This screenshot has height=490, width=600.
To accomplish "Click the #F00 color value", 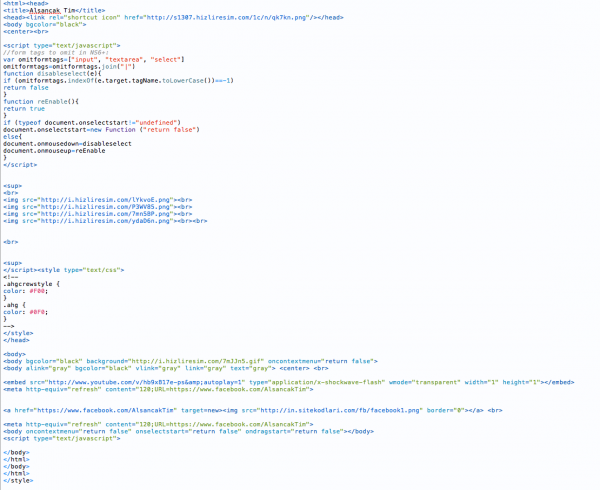I will coord(37,291).
